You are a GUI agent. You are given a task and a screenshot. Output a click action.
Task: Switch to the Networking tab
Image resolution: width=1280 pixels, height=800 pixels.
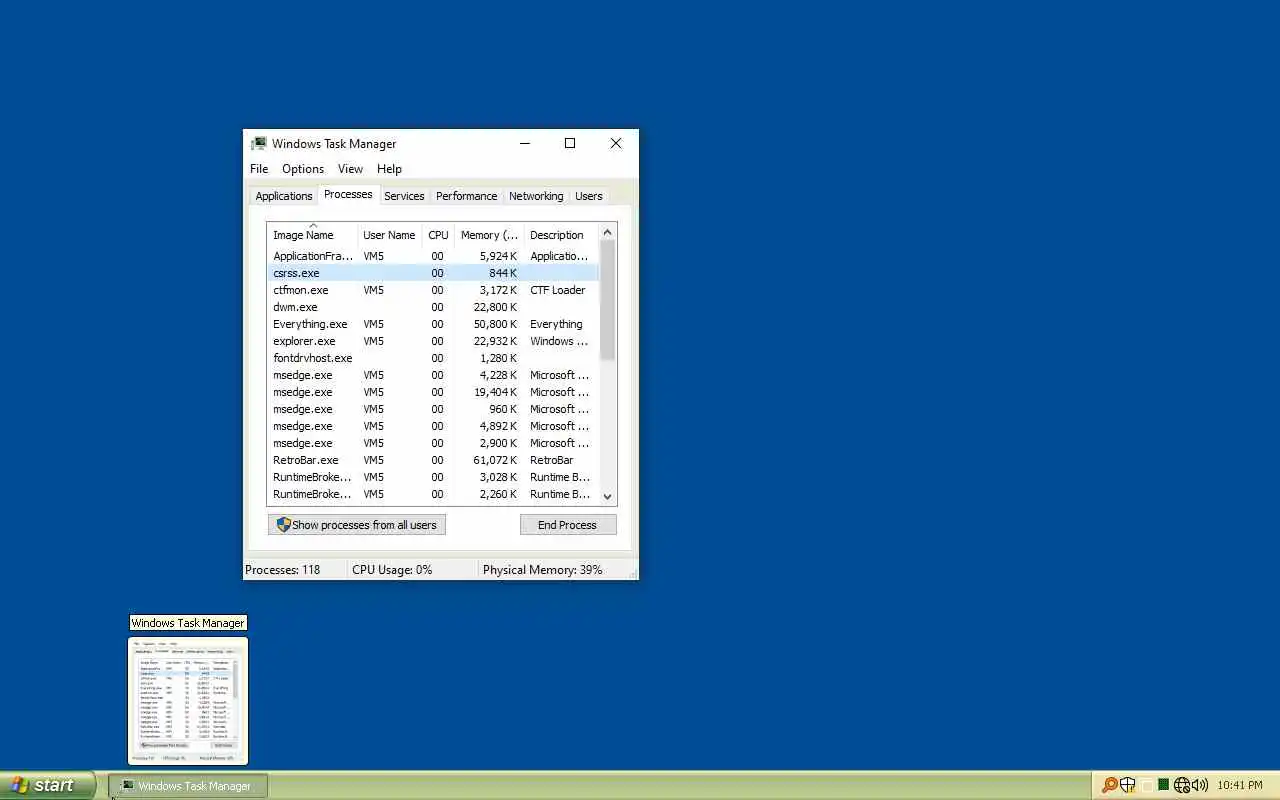536,196
